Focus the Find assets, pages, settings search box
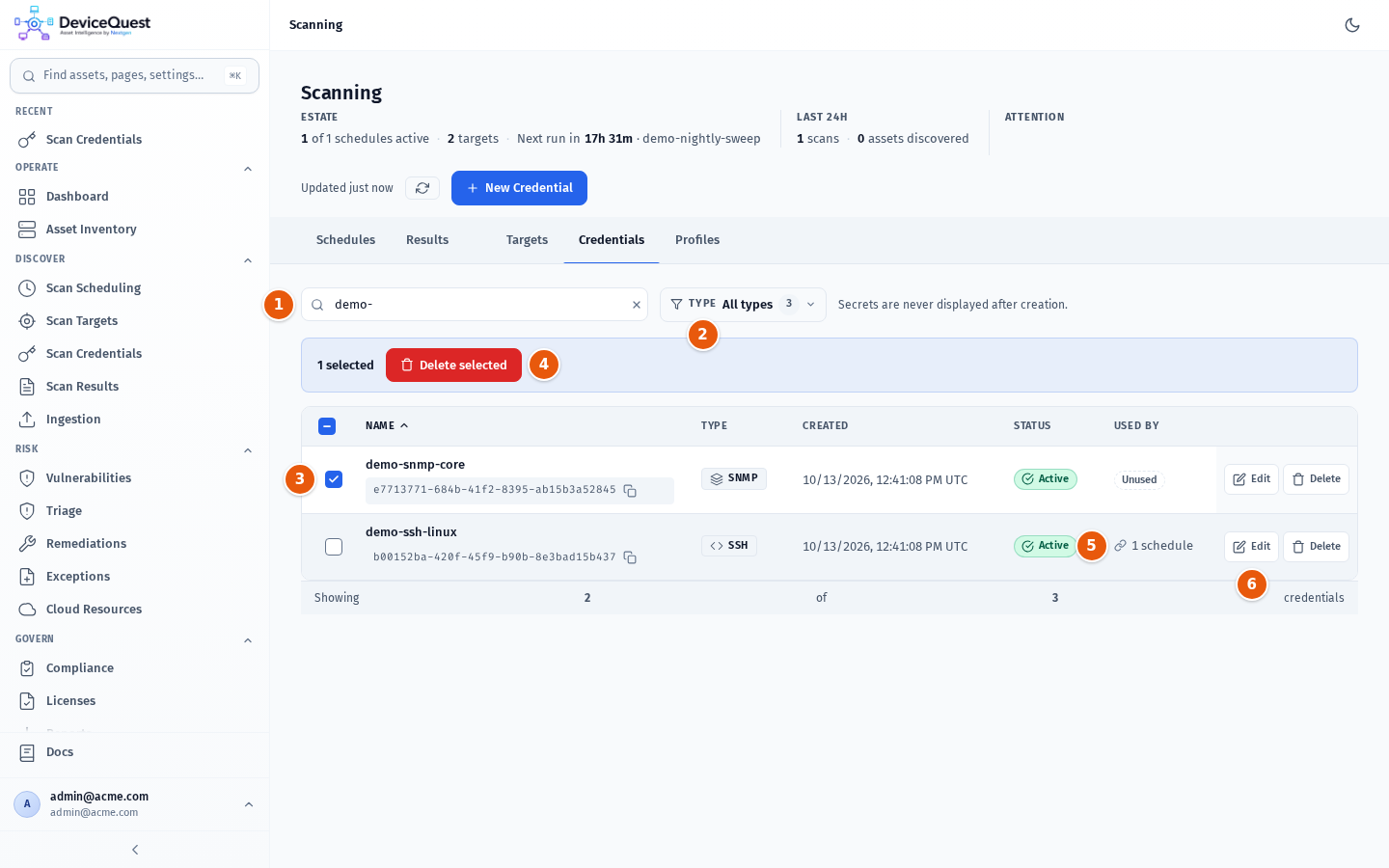 coord(134,75)
